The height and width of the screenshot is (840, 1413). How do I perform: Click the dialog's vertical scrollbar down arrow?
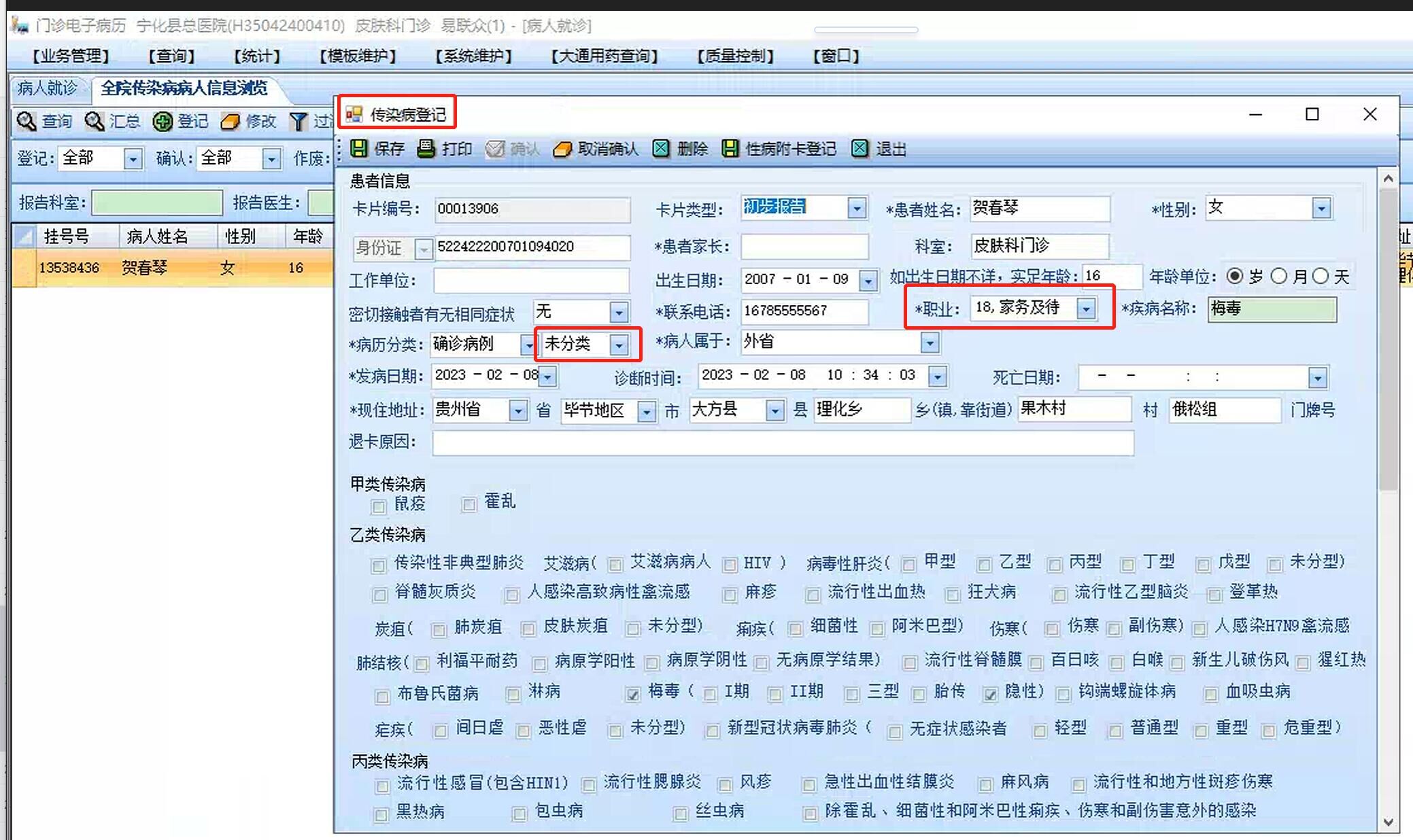(1388, 822)
